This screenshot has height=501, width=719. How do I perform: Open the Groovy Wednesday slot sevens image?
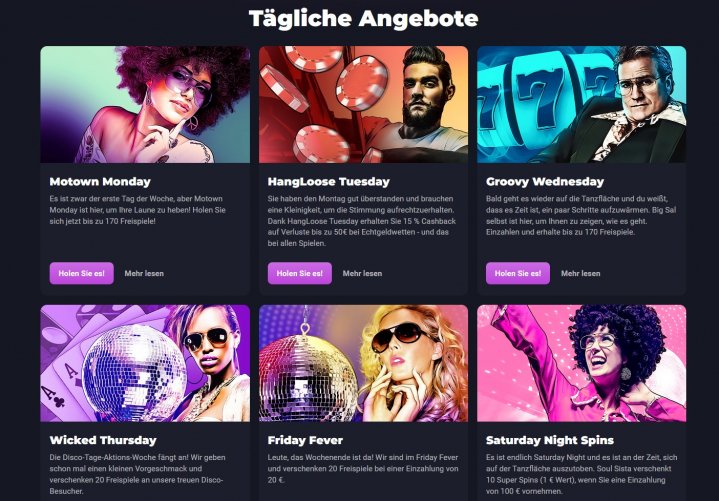coord(581,104)
